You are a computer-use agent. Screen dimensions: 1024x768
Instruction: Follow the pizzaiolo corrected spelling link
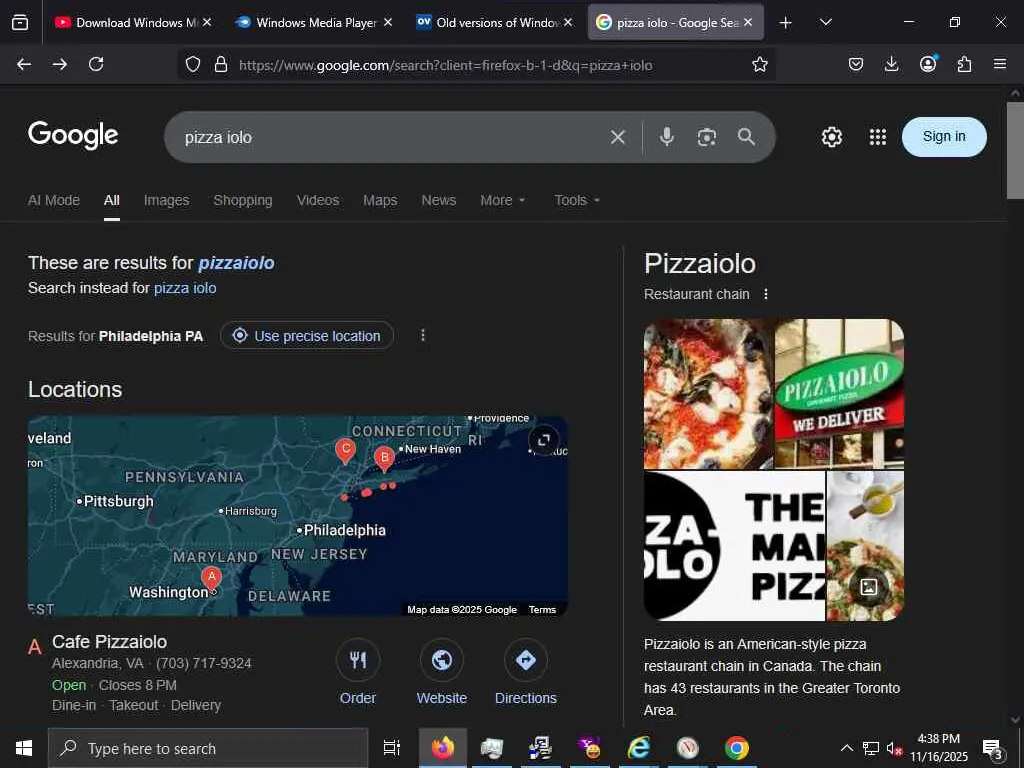(x=236, y=263)
